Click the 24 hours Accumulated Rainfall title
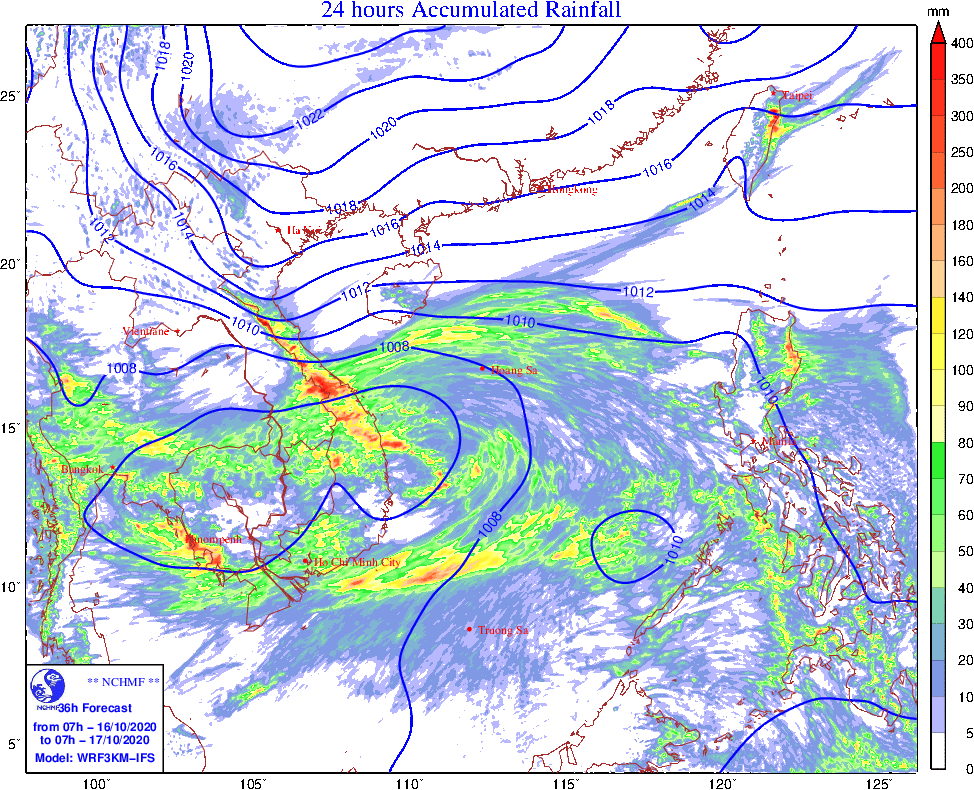The image size is (974, 790). tap(471, 10)
